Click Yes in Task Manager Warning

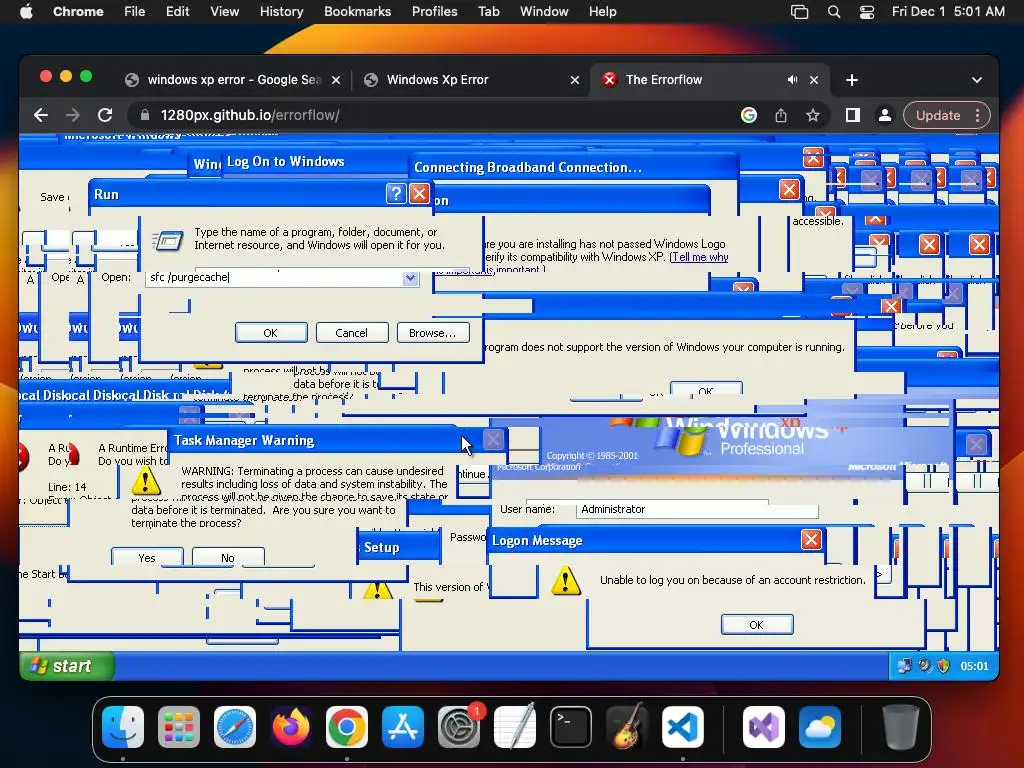coord(147,557)
